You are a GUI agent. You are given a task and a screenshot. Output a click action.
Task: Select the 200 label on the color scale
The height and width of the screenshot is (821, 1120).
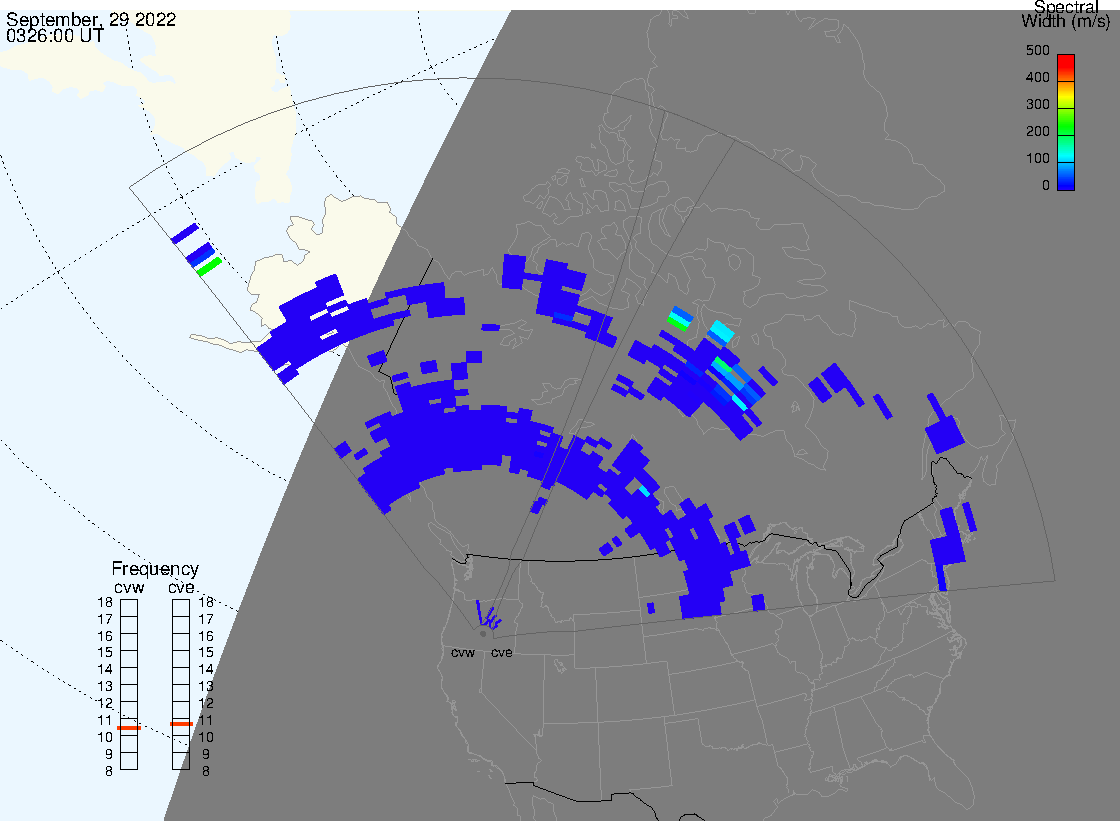pyautogui.click(x=1038, y=131)
